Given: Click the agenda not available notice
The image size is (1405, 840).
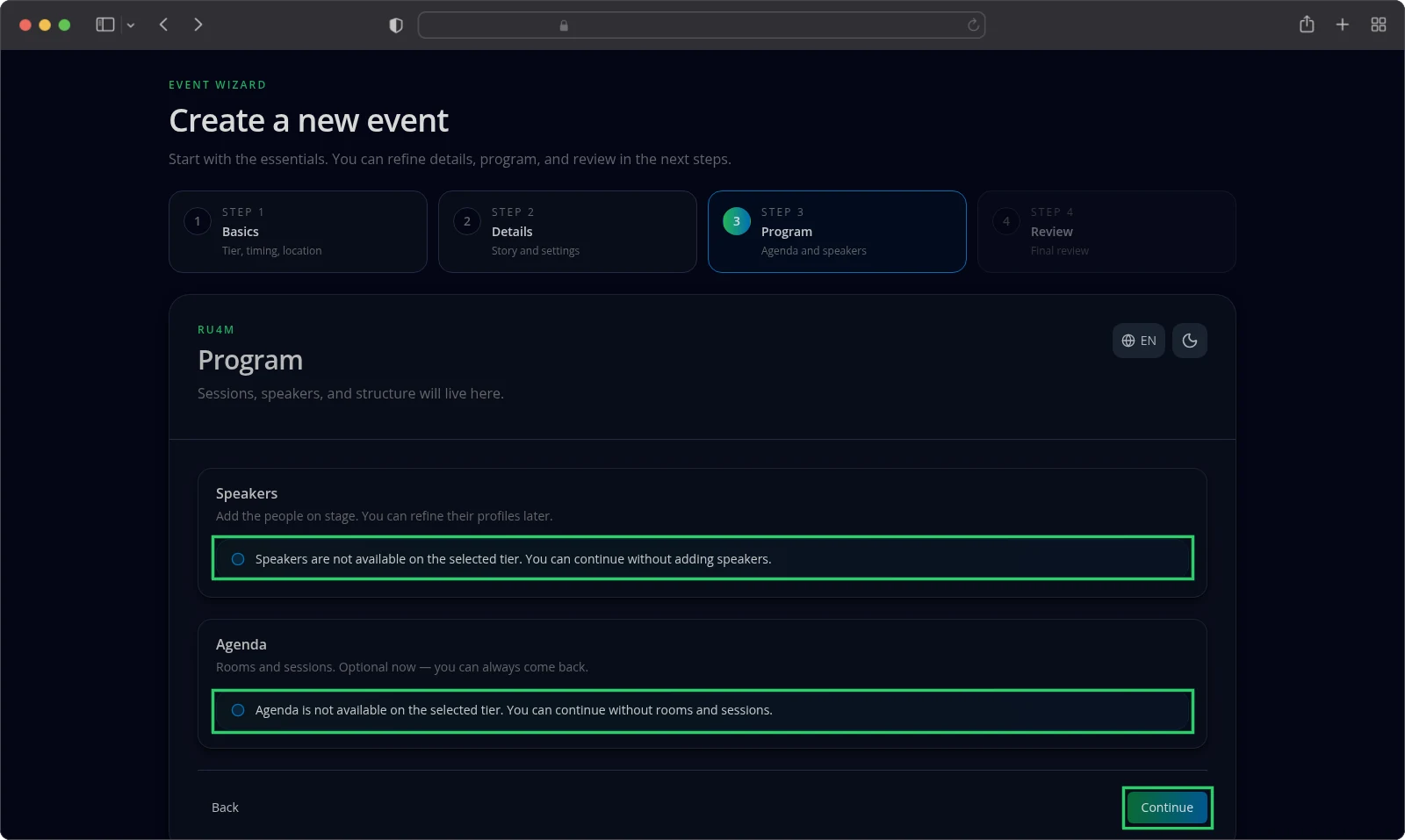Looking at the screenshot, I should pyautogui.click(x=702, y=710).
